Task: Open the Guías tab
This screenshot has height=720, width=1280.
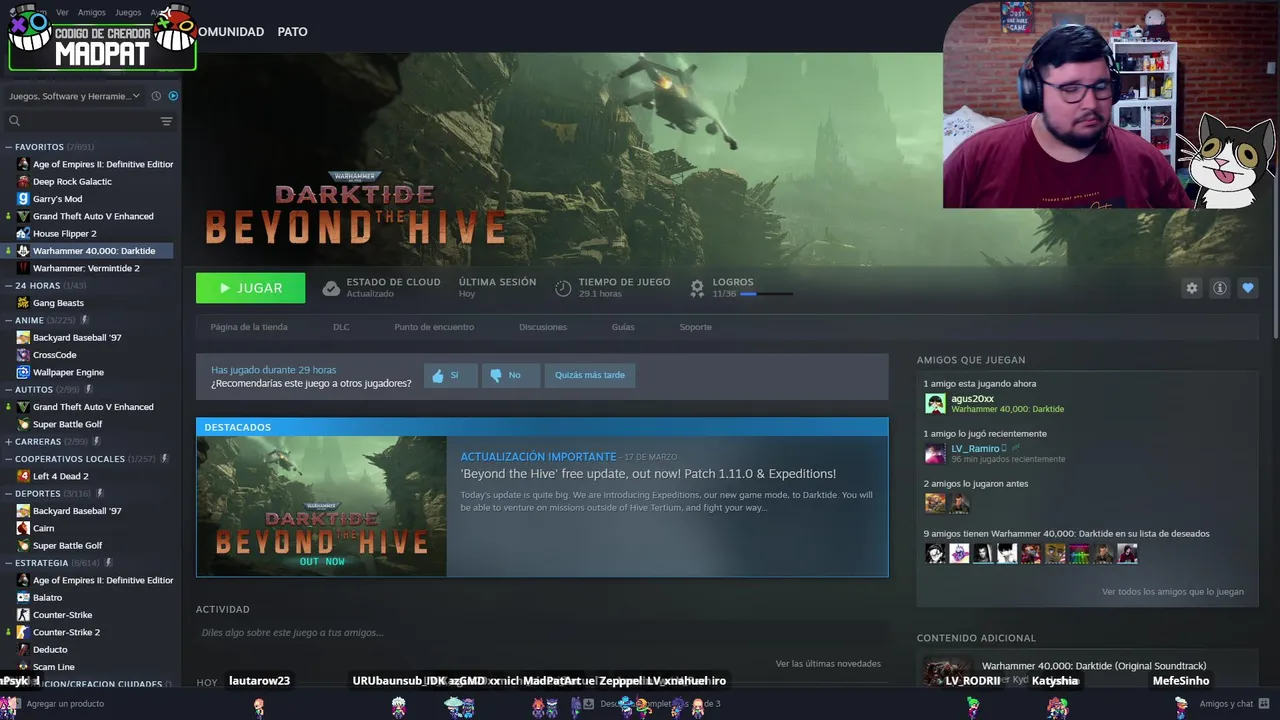Action: pyautogui.click(x=623, y=327)
